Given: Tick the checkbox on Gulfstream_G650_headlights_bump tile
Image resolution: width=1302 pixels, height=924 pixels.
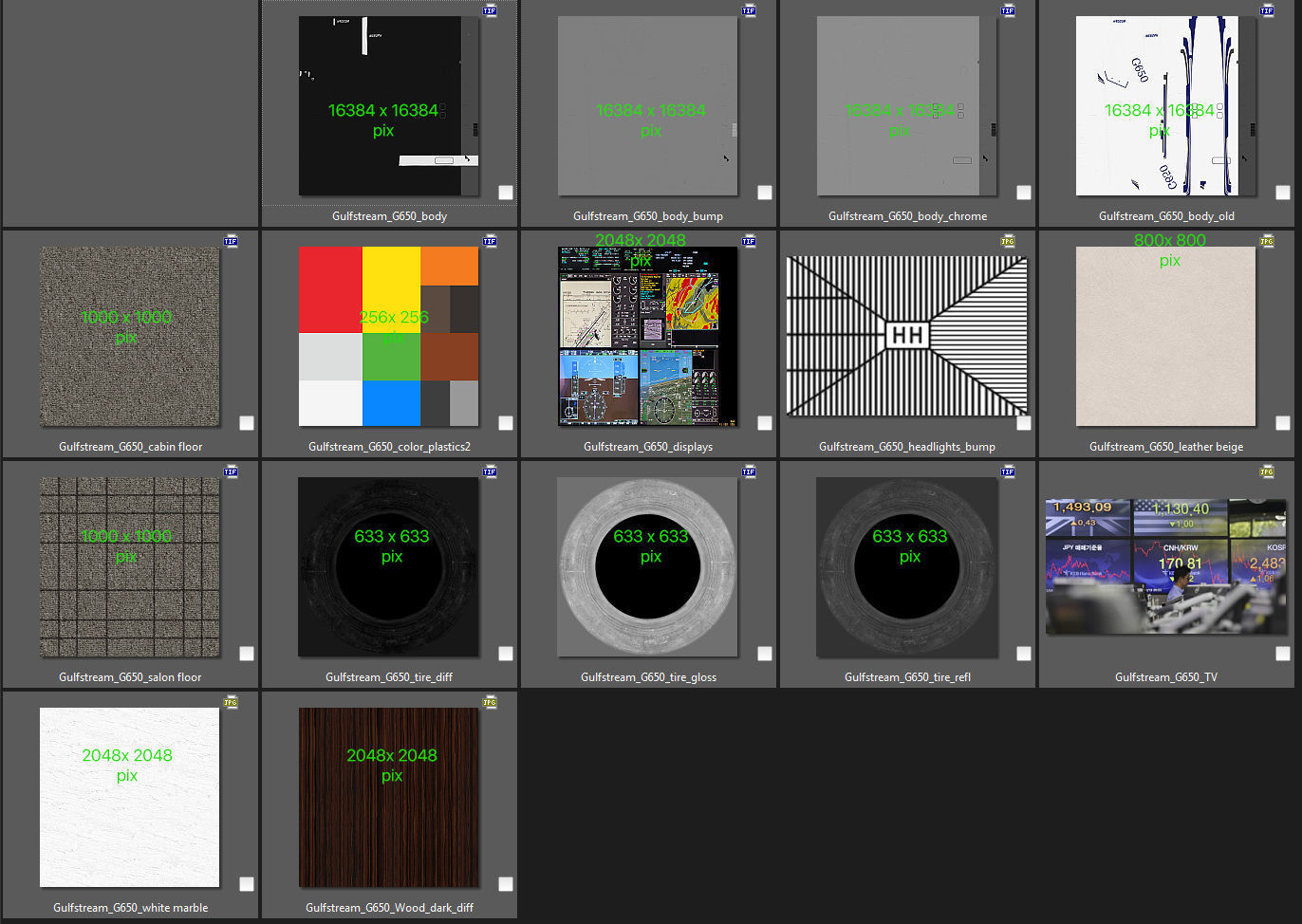Looking at the screenshot, I should pos(1024,423).
